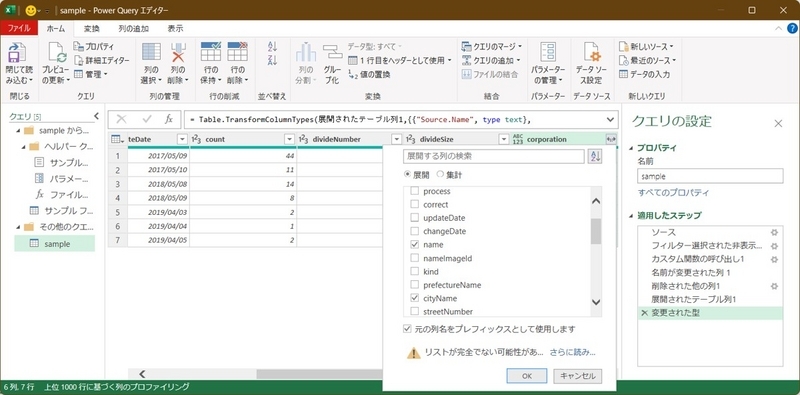Check the process checkbox
This screenshot has width=800, height=395.
[x=415, y=191]
